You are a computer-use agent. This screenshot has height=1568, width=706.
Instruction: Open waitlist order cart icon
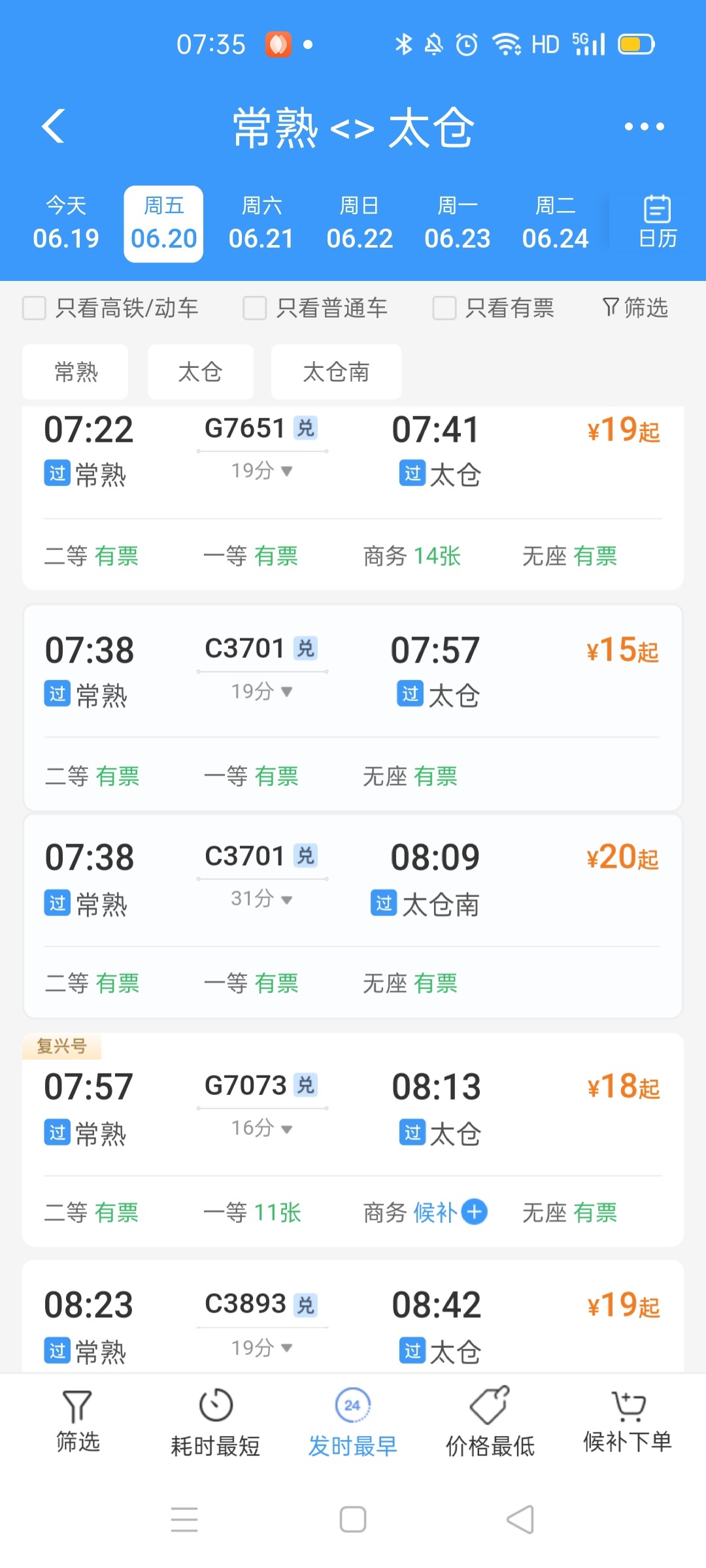[628, 1406]
